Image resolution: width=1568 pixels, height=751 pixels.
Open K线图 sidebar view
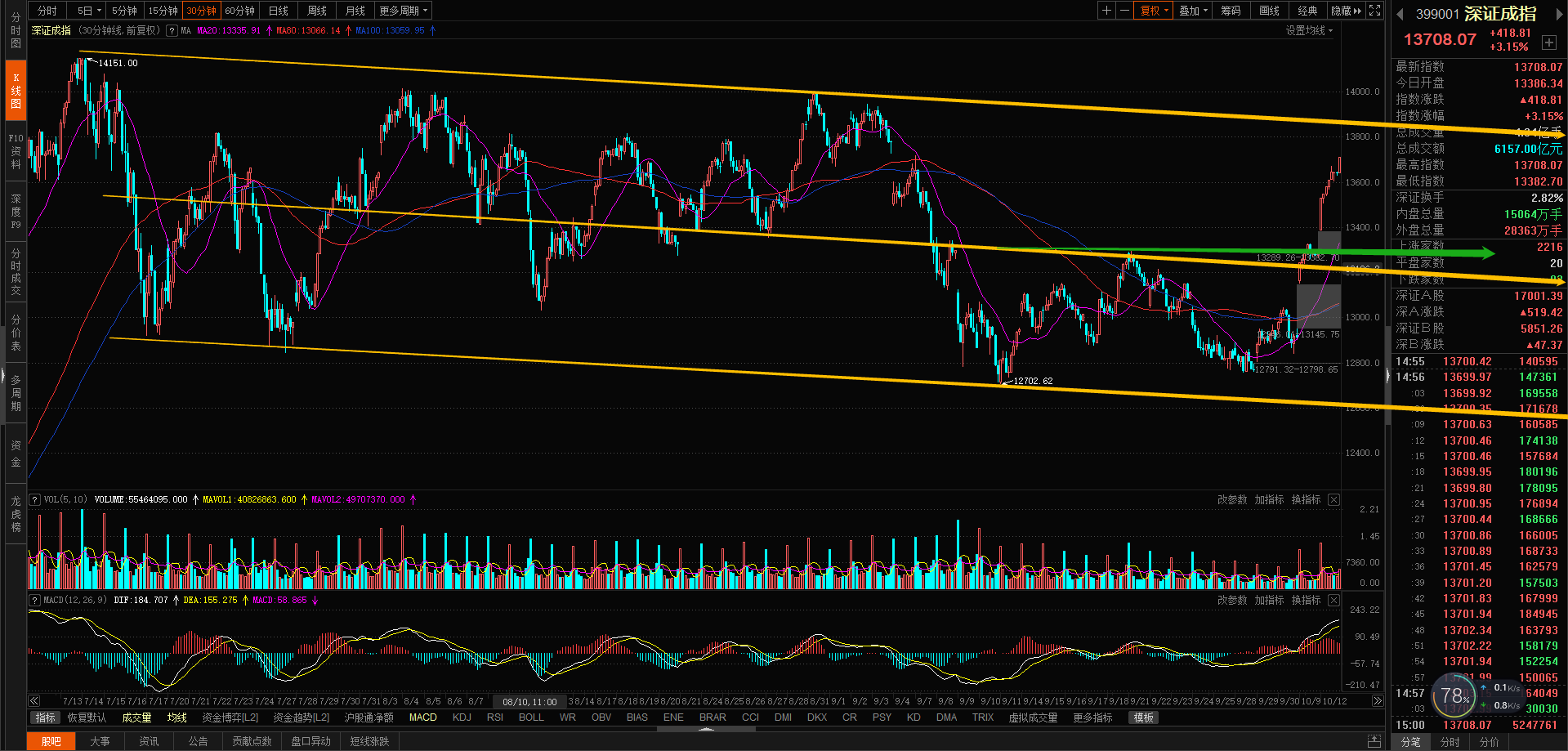click(16, 90)
